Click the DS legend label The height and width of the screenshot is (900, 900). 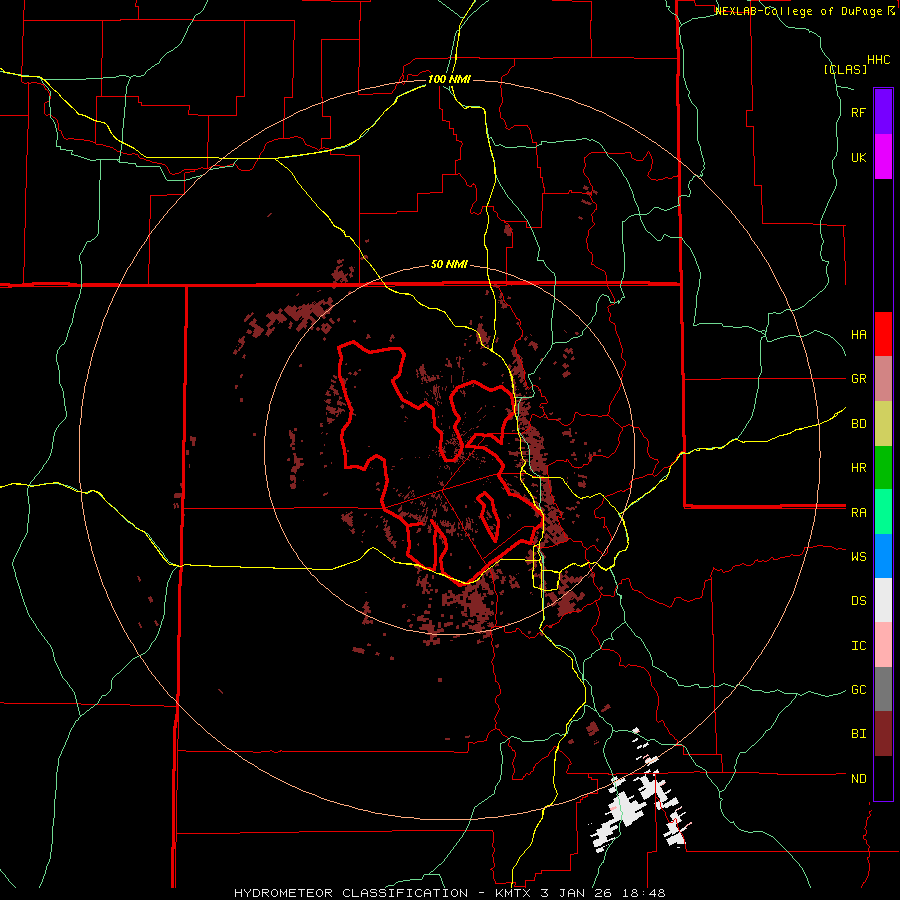(x=858, y=601)
